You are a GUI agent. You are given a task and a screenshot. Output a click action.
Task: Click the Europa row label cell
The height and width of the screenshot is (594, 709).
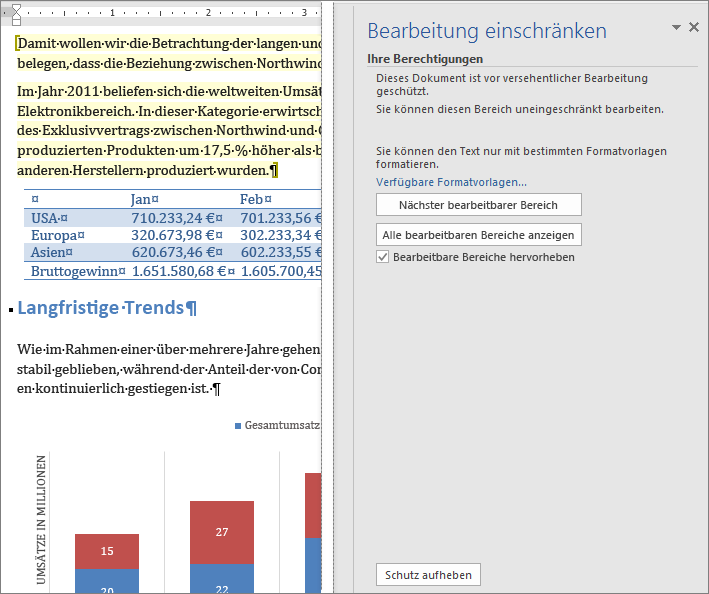[57, 235]
